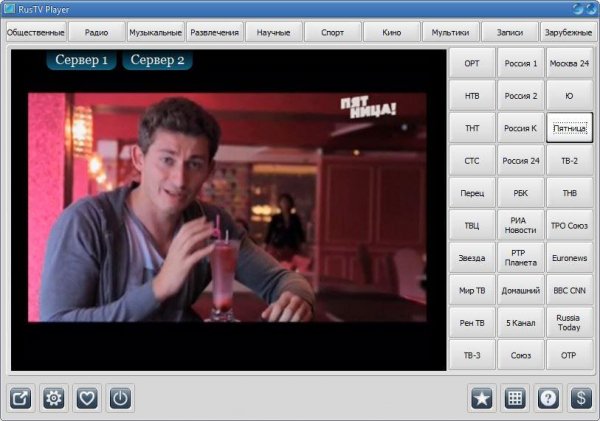Select the Россия 24 channel

(521, 161)
